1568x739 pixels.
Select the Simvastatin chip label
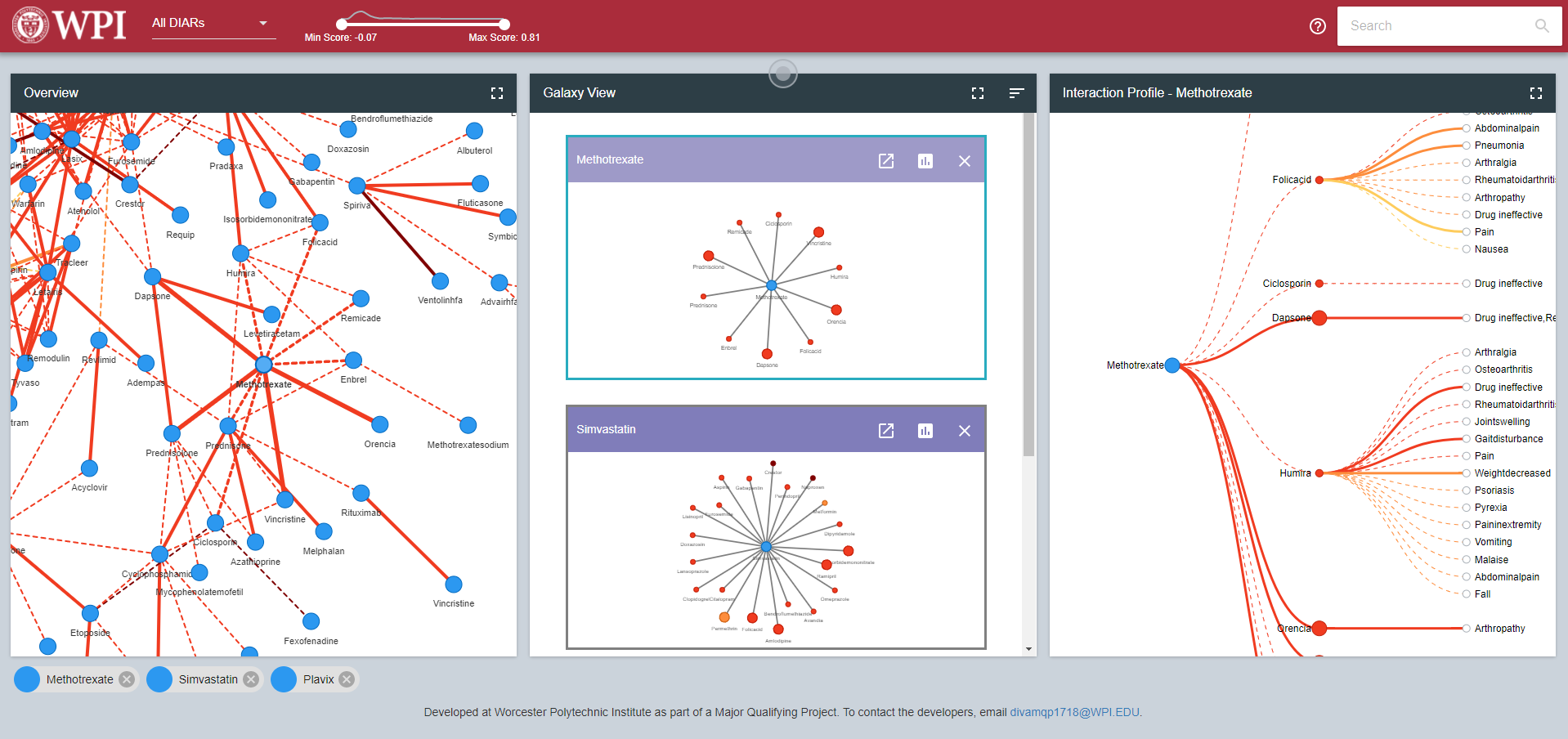coord(208,679)
